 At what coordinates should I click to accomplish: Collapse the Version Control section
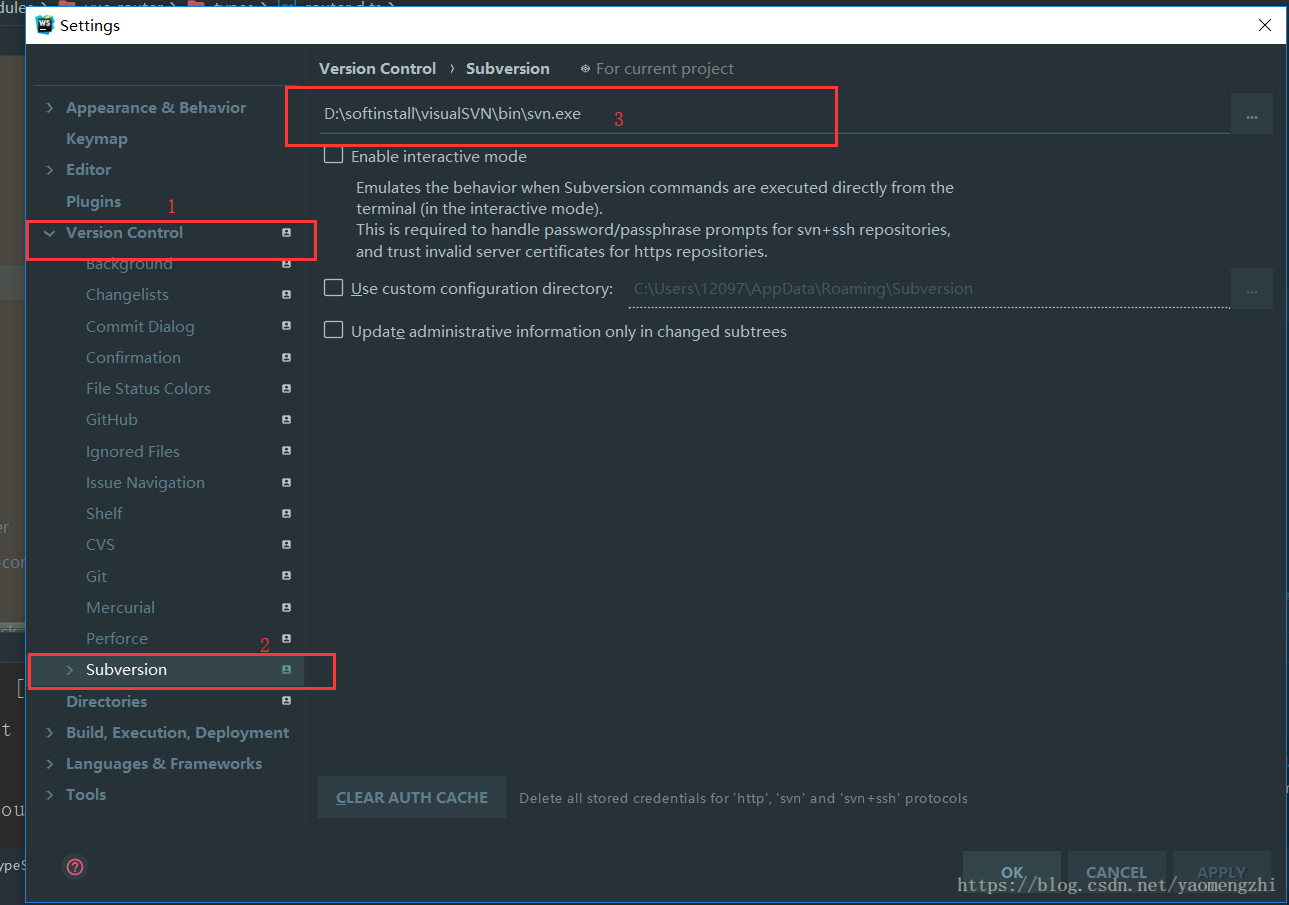50,233
